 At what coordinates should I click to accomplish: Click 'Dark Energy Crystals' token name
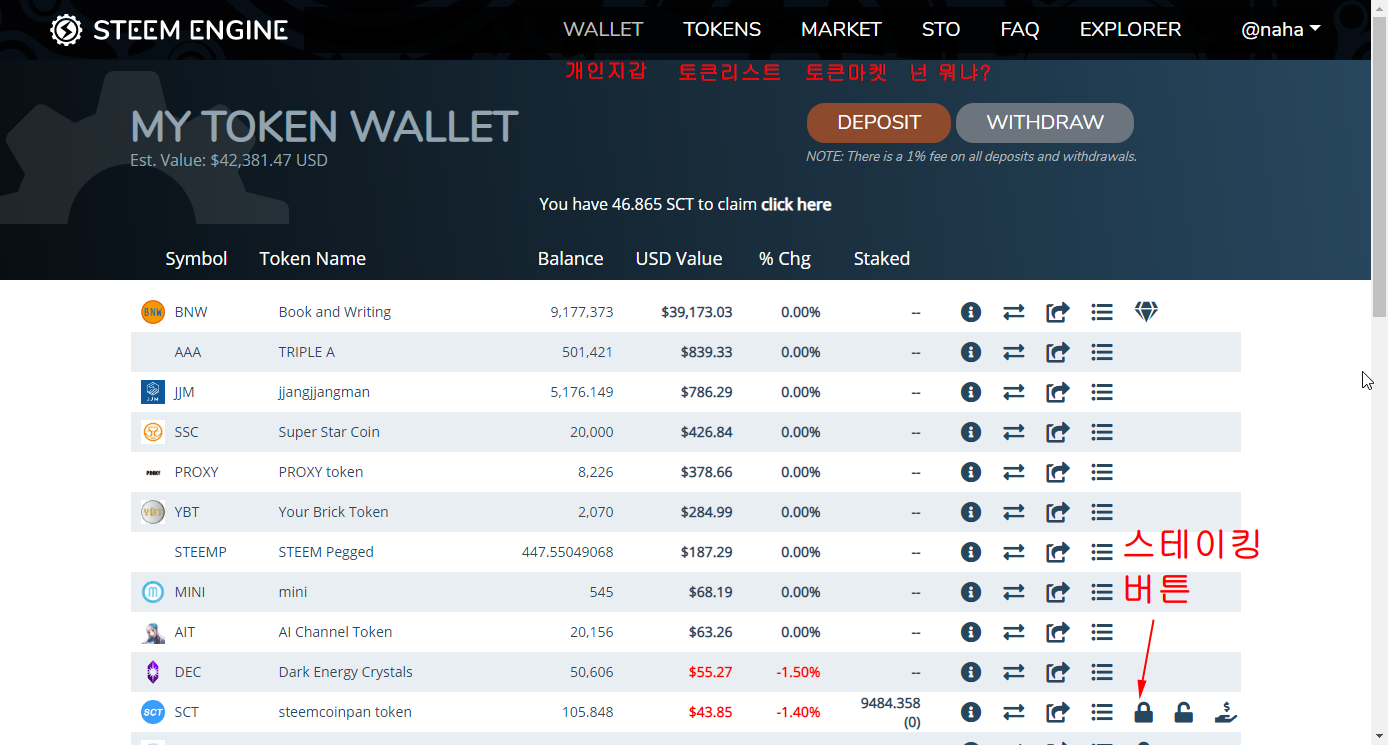coord(345,672)
